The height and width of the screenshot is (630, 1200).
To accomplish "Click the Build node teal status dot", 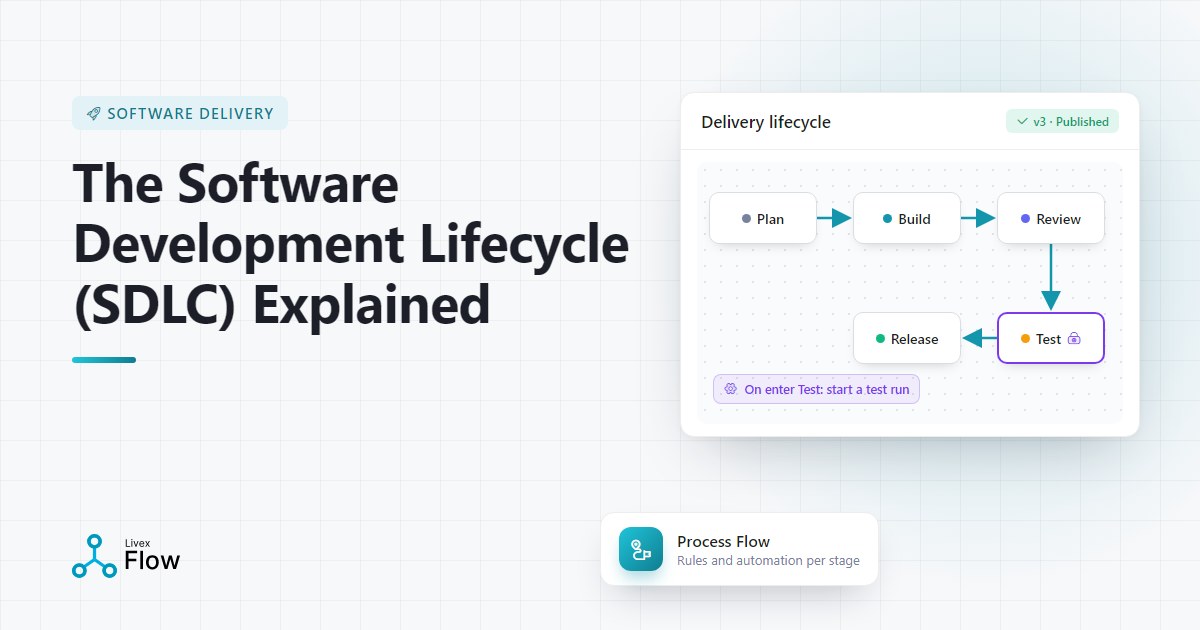I will 887,219.
